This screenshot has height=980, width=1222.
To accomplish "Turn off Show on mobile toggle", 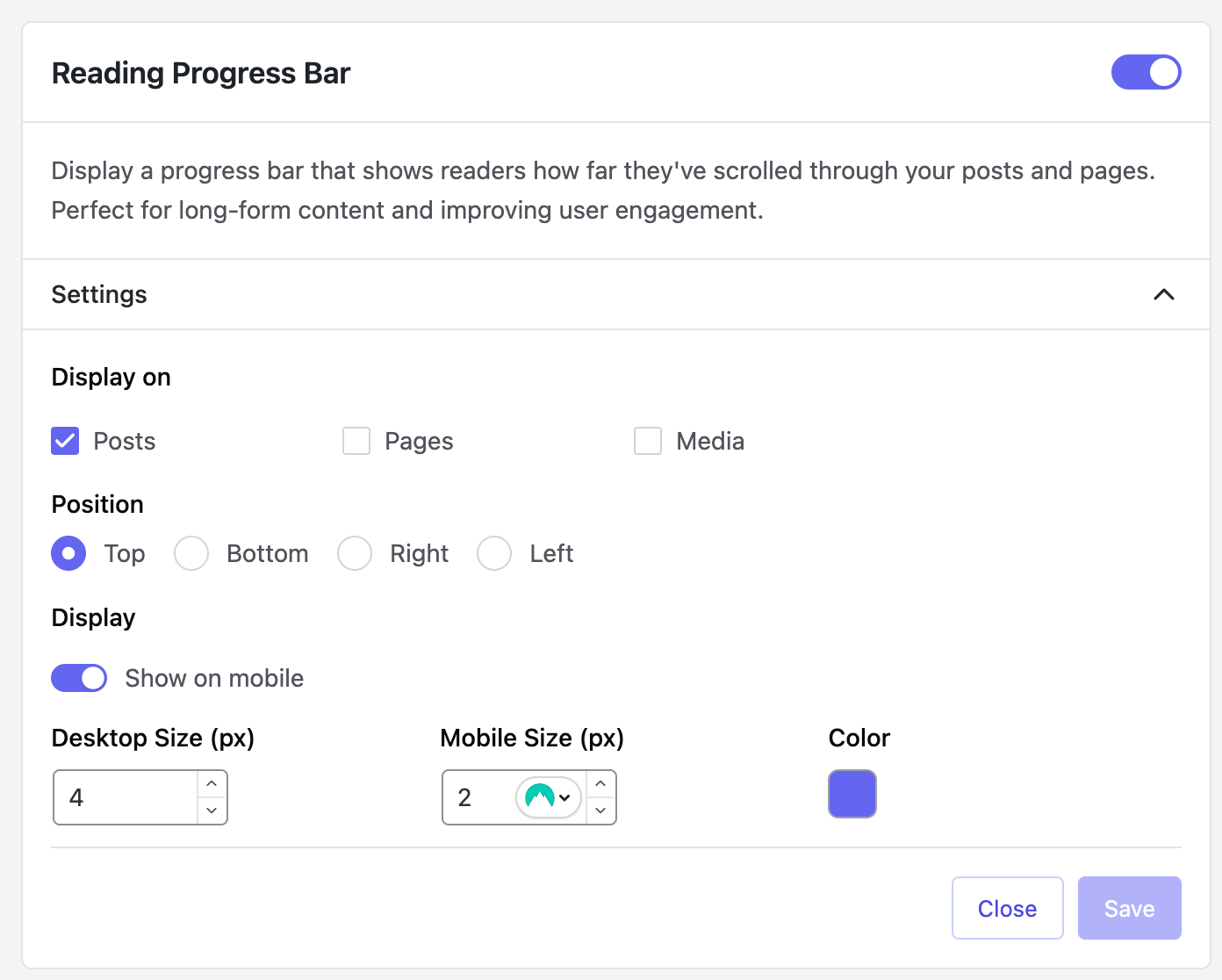I will [x=79, y=678].
